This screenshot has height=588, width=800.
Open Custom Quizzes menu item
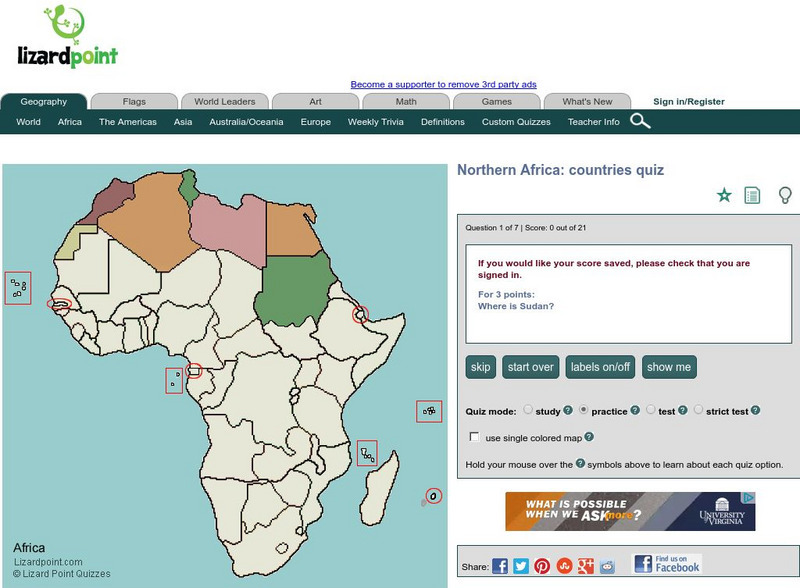pos(516,122)
